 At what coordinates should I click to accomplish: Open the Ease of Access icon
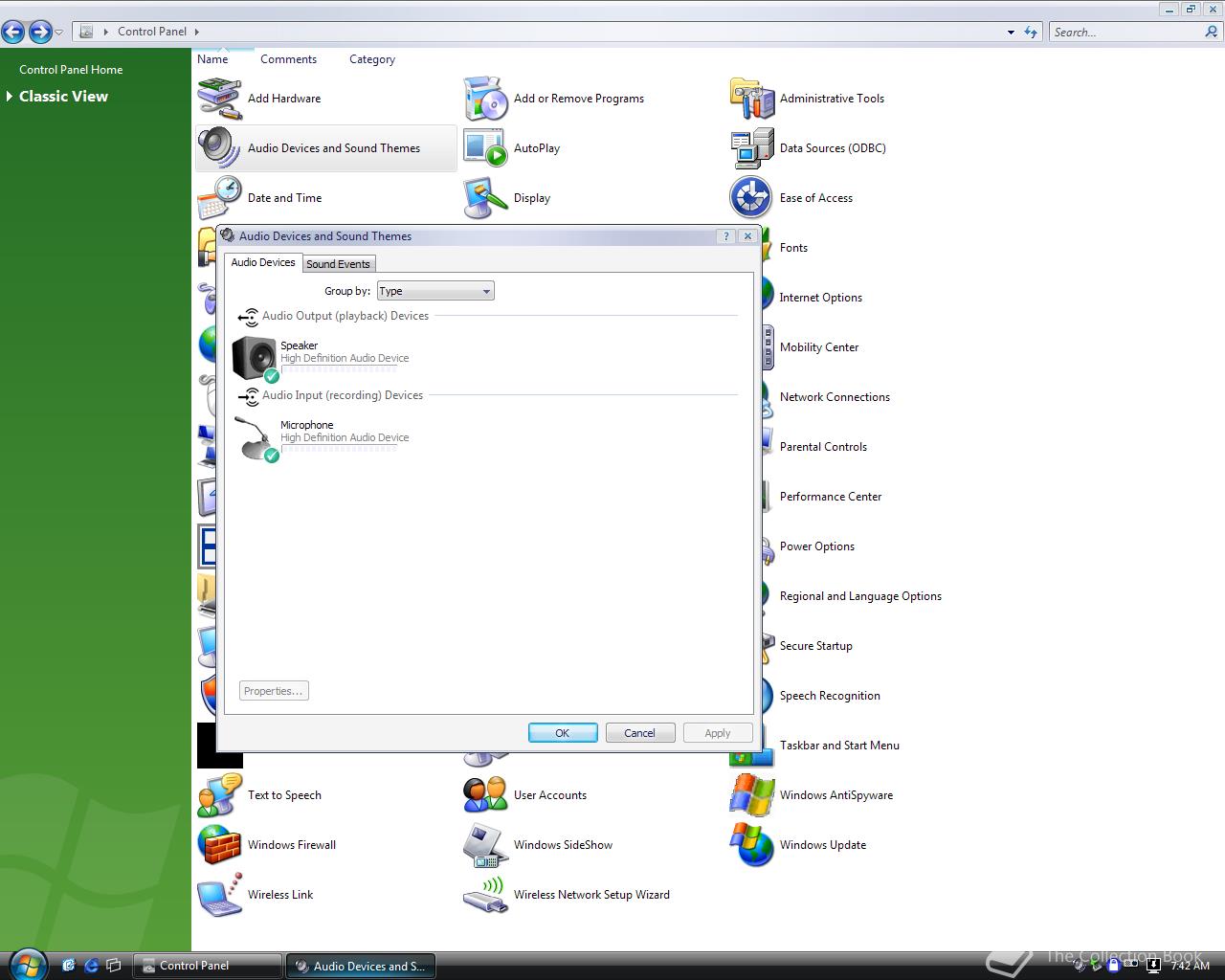751,198
